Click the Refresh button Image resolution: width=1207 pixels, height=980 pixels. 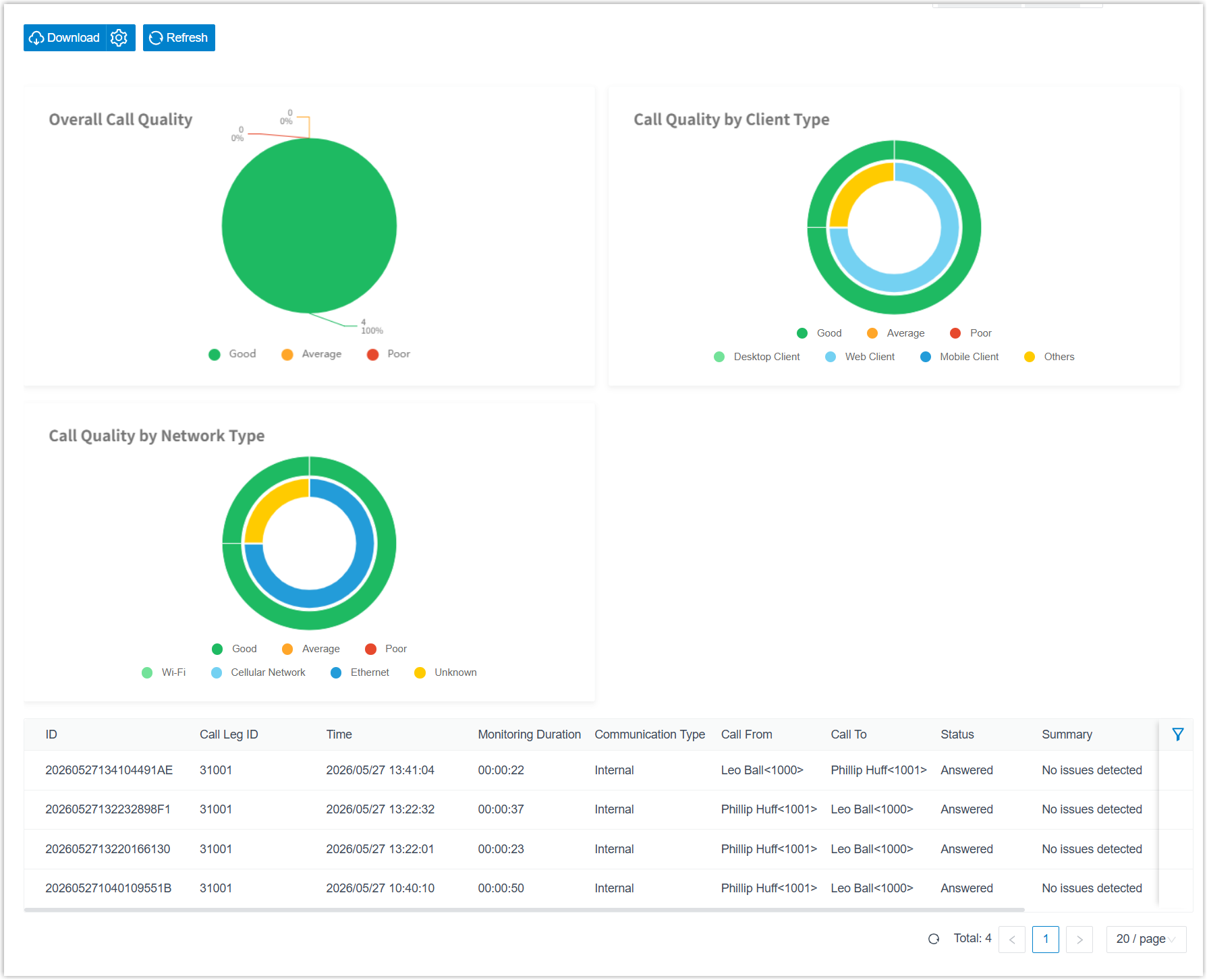(x=179, y=38)
